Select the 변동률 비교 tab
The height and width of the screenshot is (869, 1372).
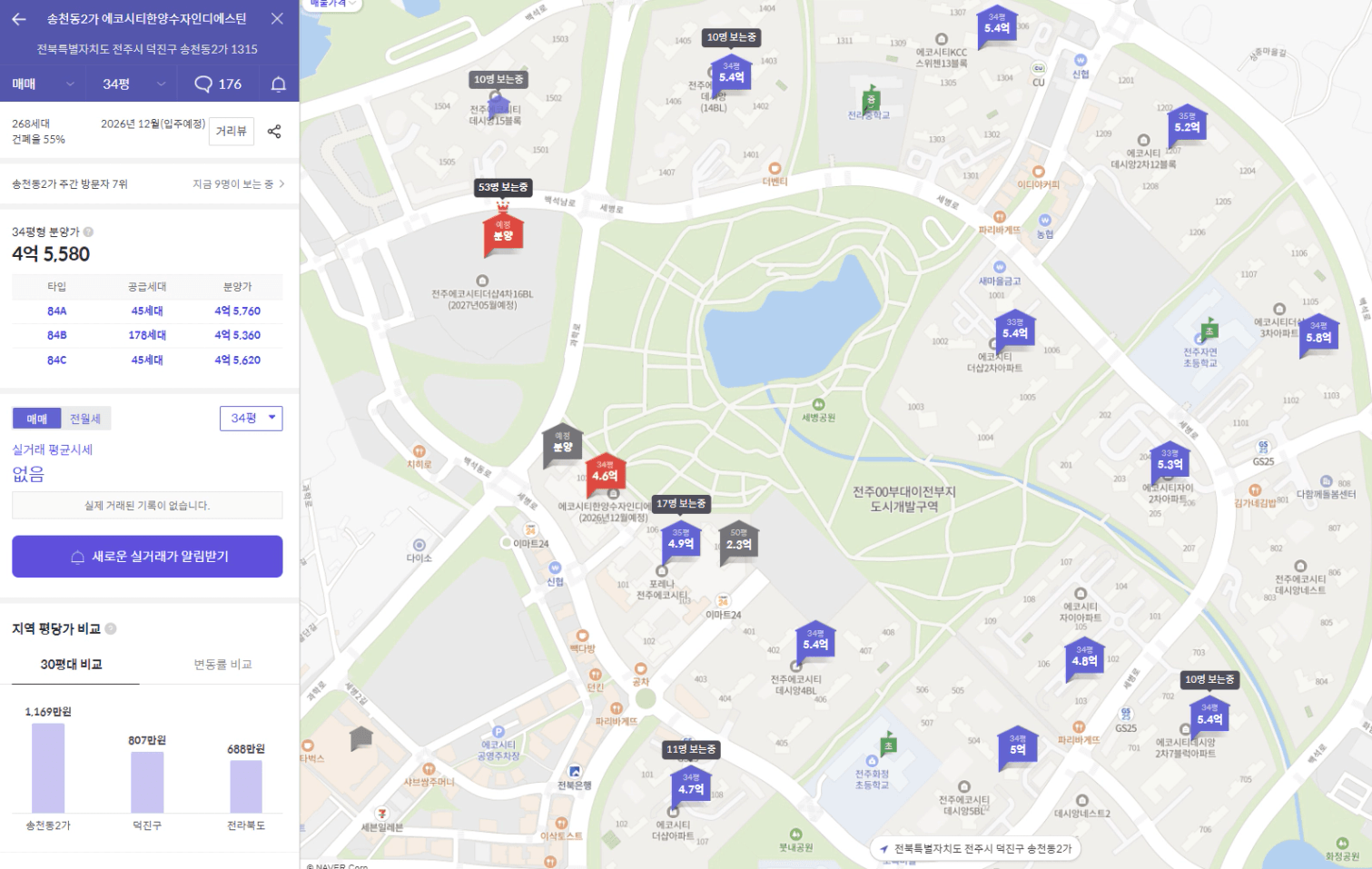tap(222, 665)
